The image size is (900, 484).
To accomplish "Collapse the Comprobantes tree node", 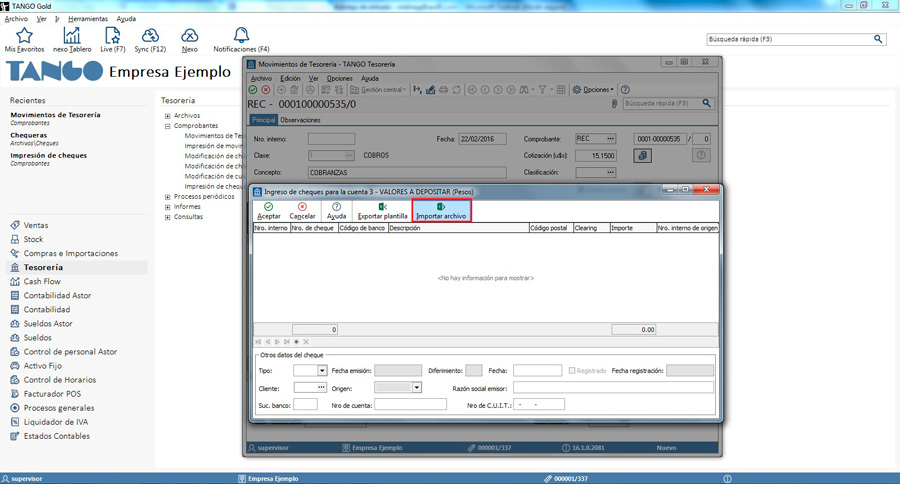I will 168,126.
